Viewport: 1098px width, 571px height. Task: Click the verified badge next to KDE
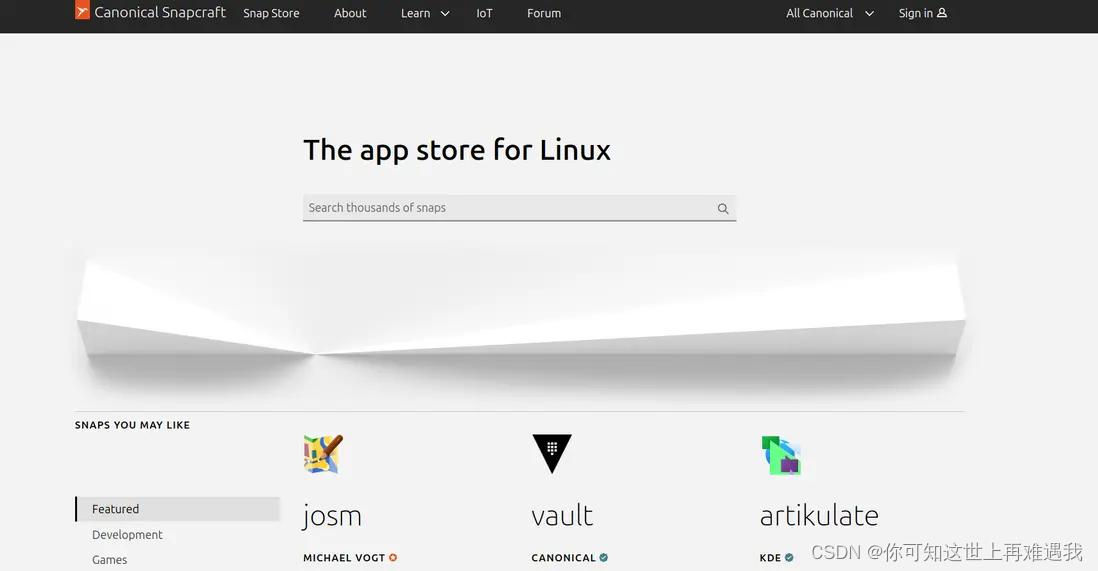(789, 558)
